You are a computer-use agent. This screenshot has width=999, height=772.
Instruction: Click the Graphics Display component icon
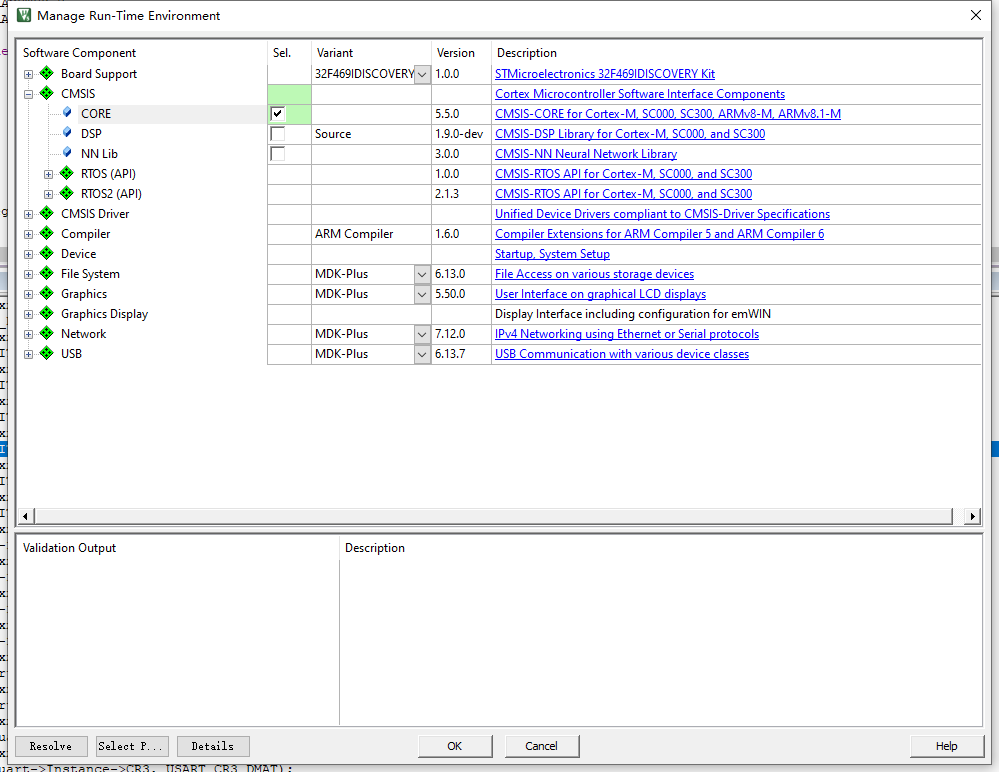coord(46,313)
